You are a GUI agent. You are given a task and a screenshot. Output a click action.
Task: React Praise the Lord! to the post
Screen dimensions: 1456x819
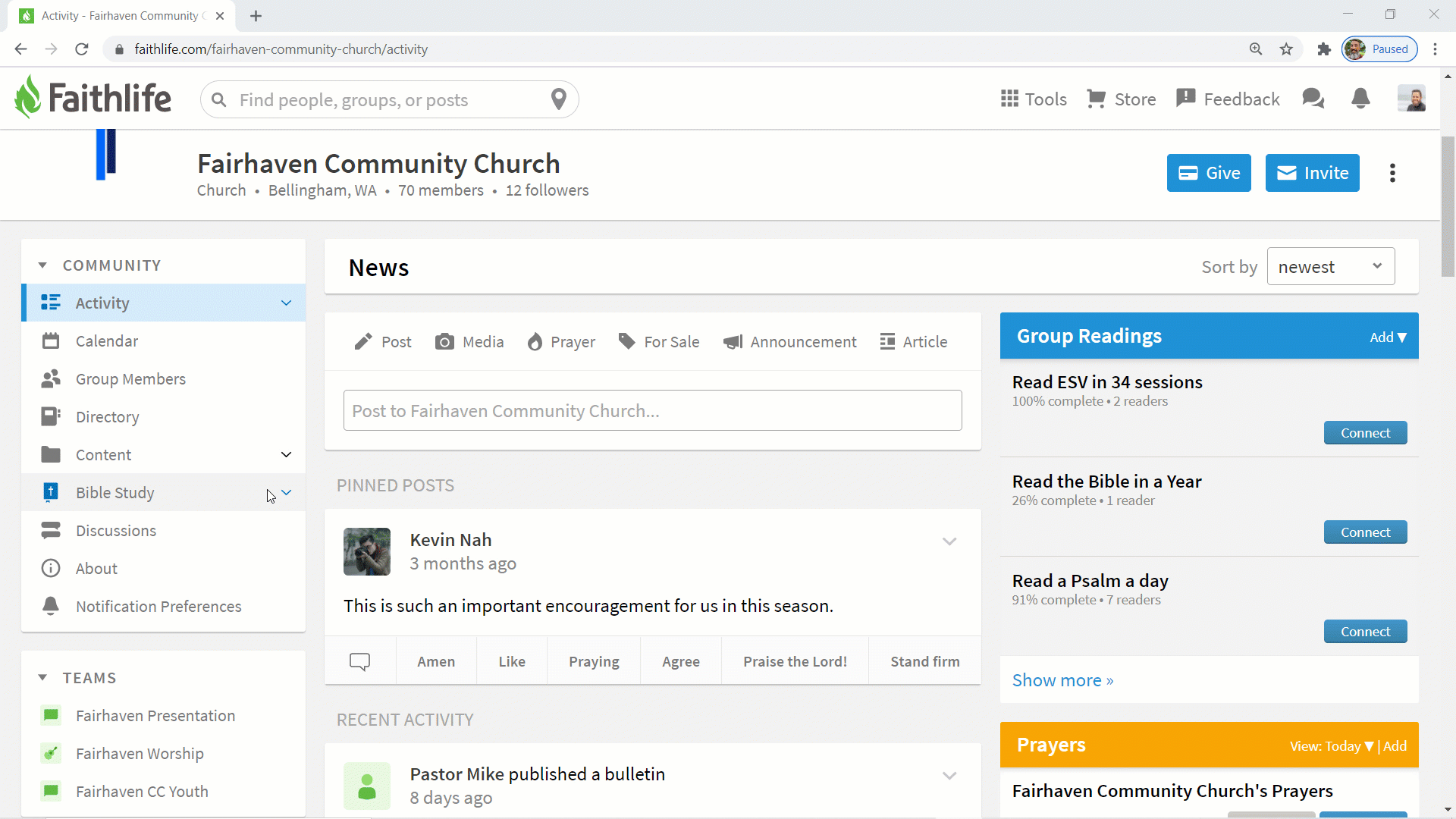coord(795,661)
